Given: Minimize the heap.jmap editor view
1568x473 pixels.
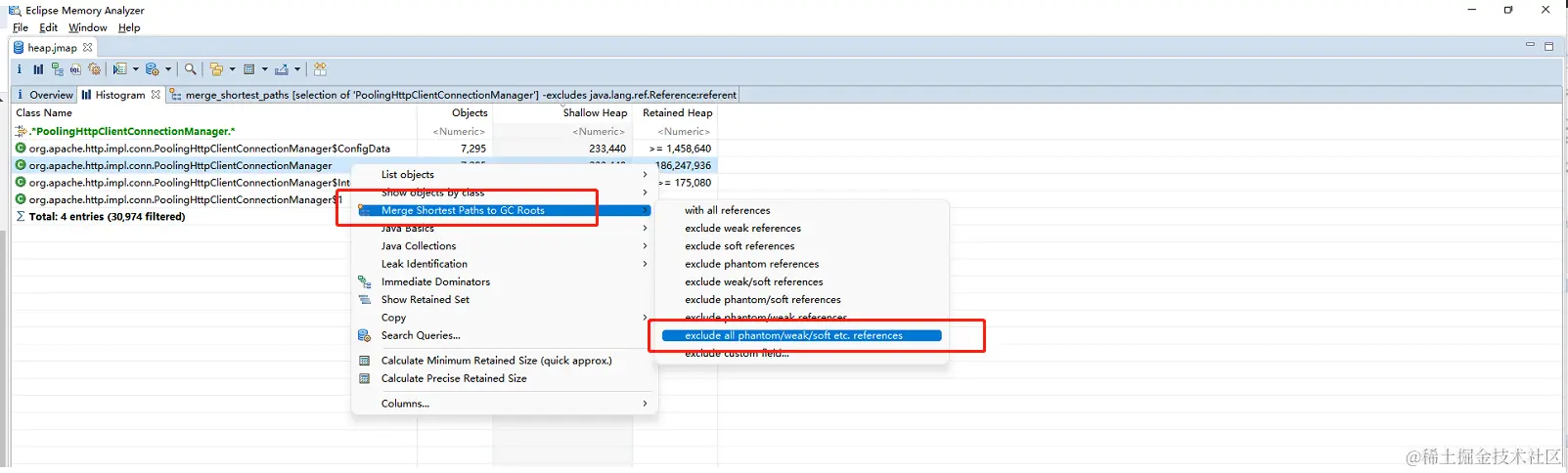Looking at the screenshot, I should (1530, 45).
